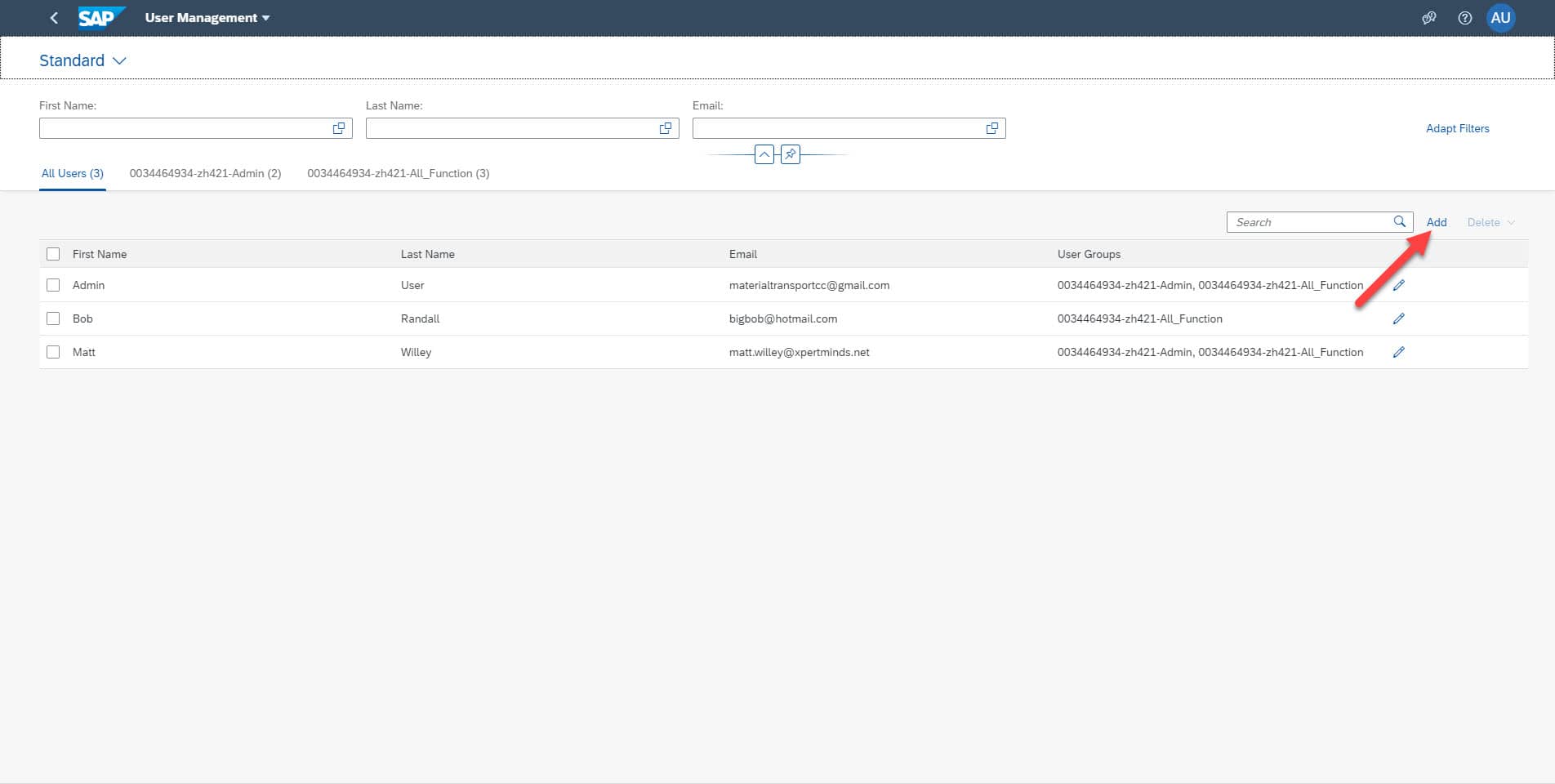Click first name Matt
This screenshot has width=1555, height=784.
click(x=84, y=352)
